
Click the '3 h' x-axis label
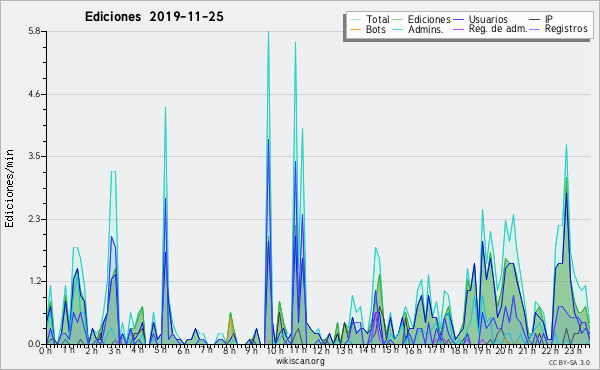[114, 351]
